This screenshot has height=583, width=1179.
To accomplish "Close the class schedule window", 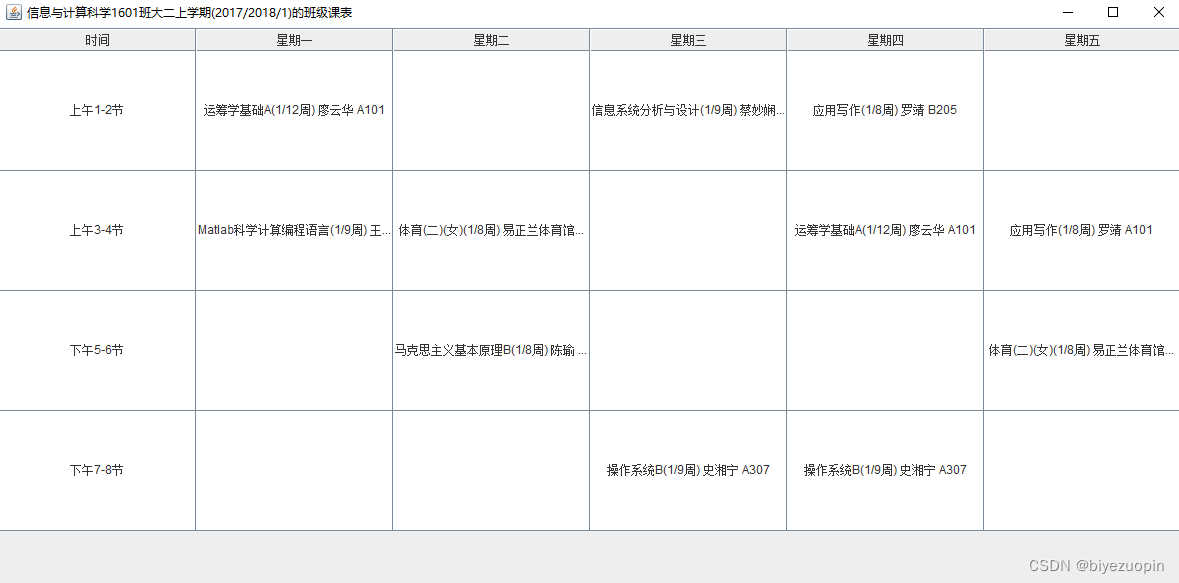I will [x=1158, y=12].
